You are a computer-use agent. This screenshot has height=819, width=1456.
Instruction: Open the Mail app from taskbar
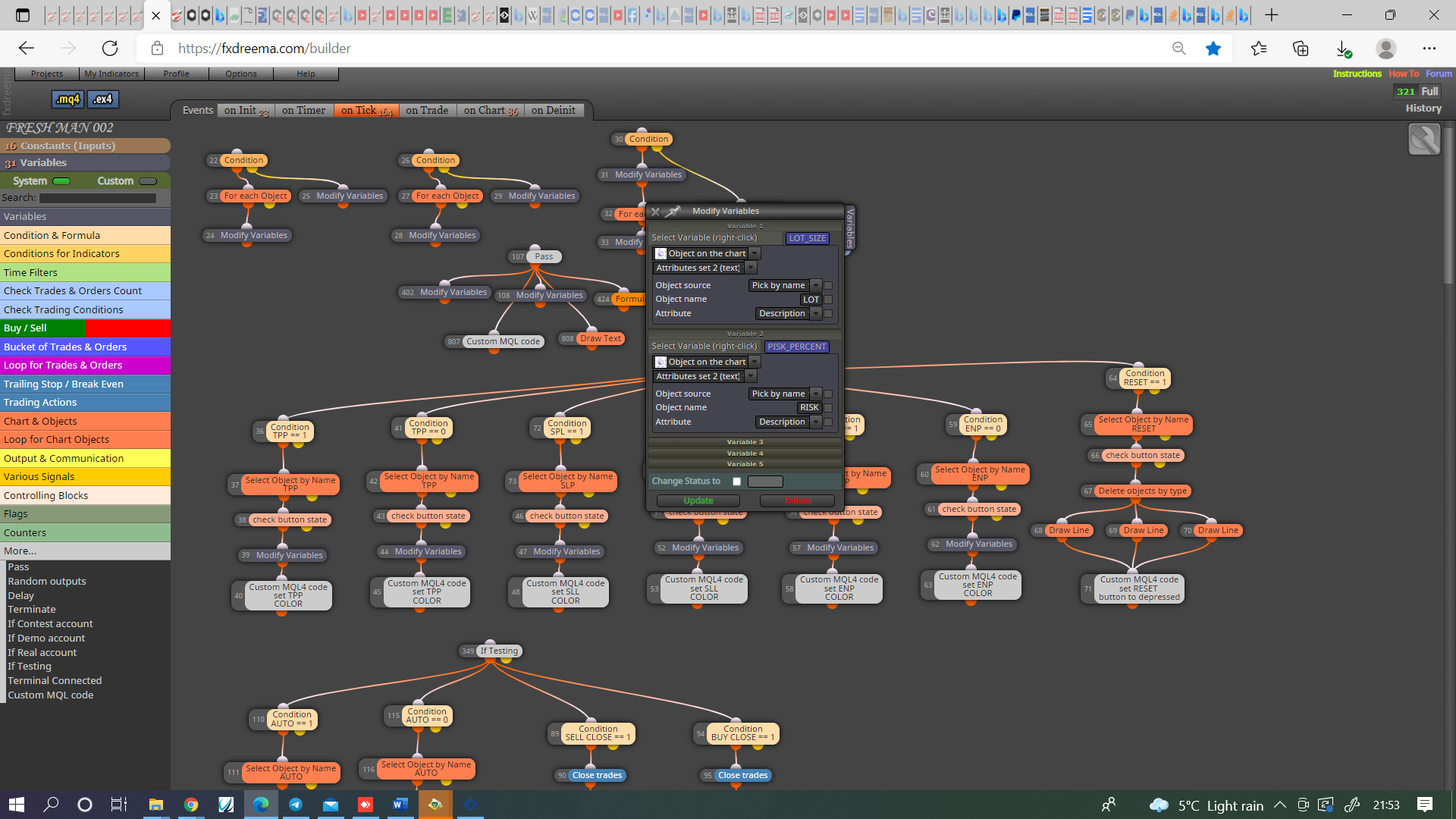click(x=331, y=805)
